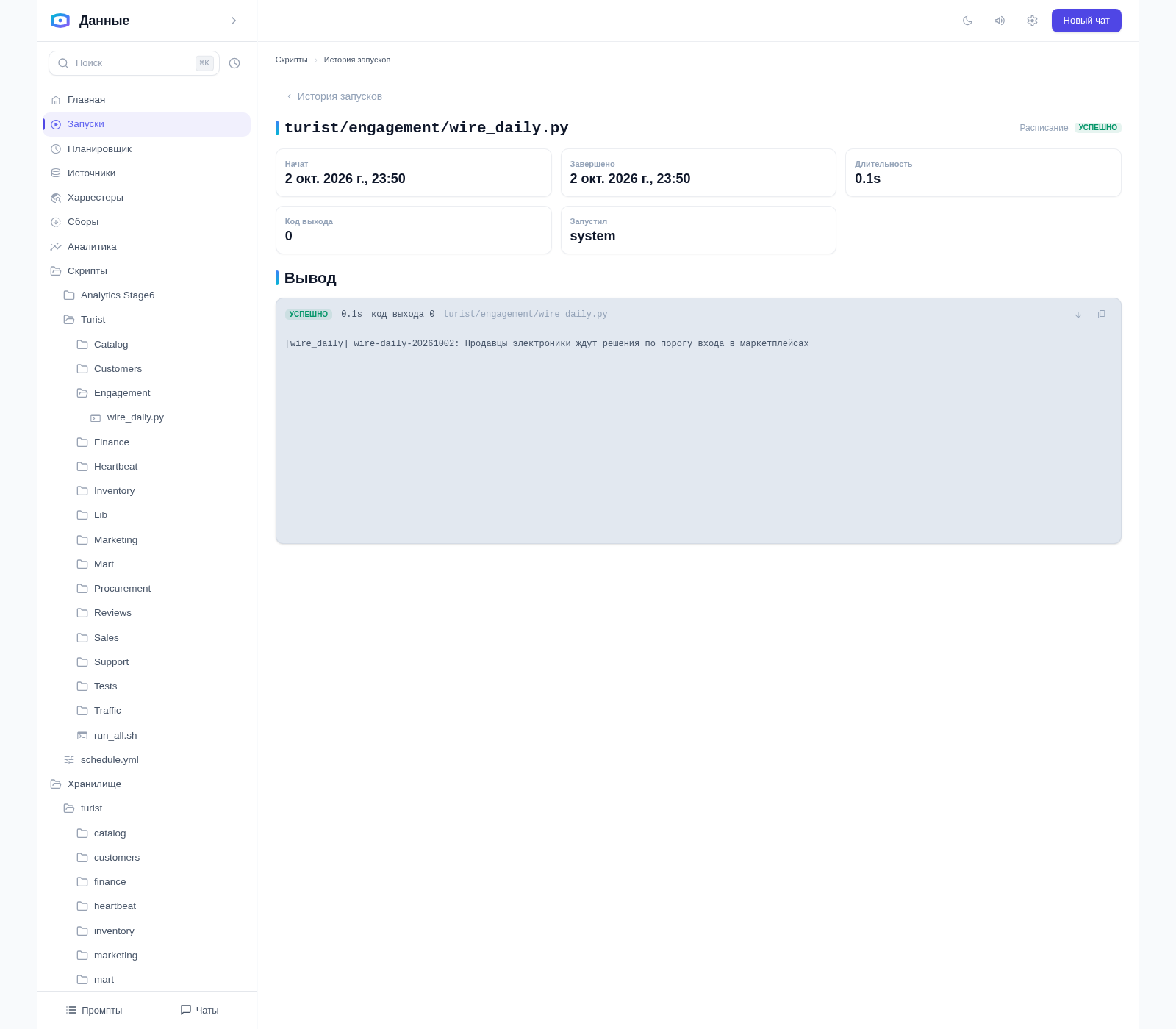This screenshot has width=1176, height=1029.
Task: Open the recent history clock icon
Action: tap(234, 63)
